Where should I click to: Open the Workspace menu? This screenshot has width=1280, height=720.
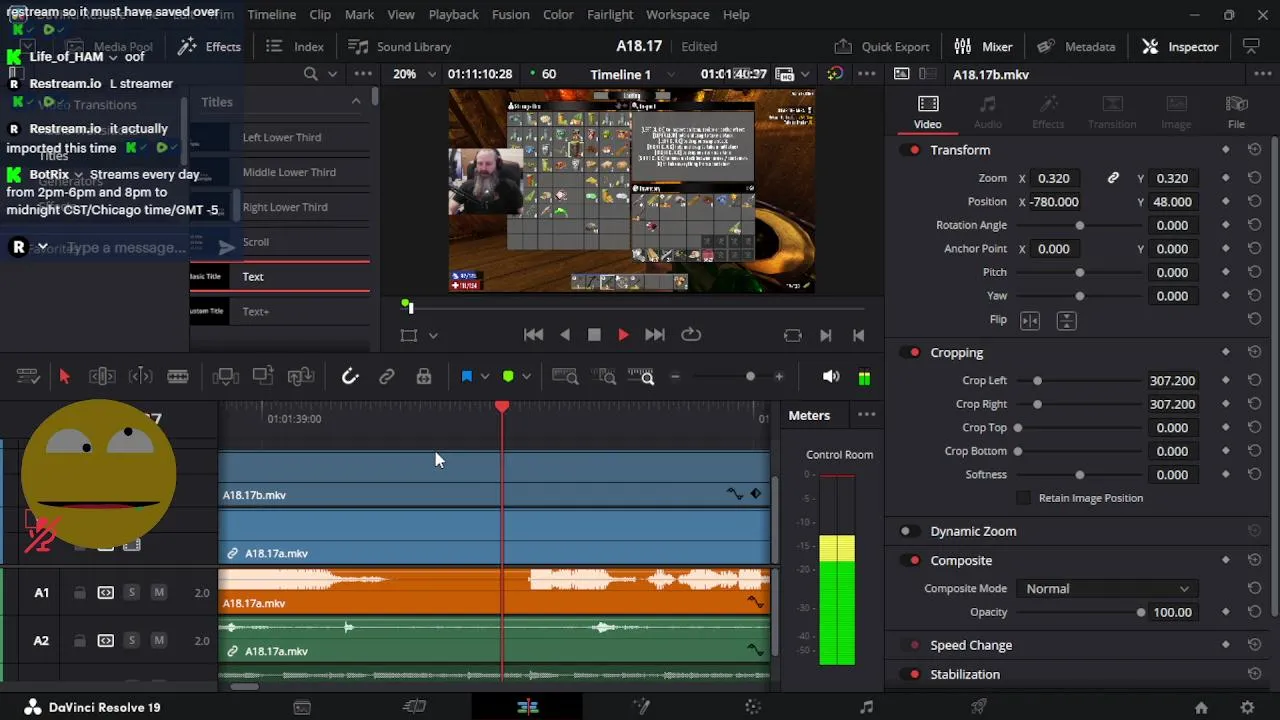point(677,14)
